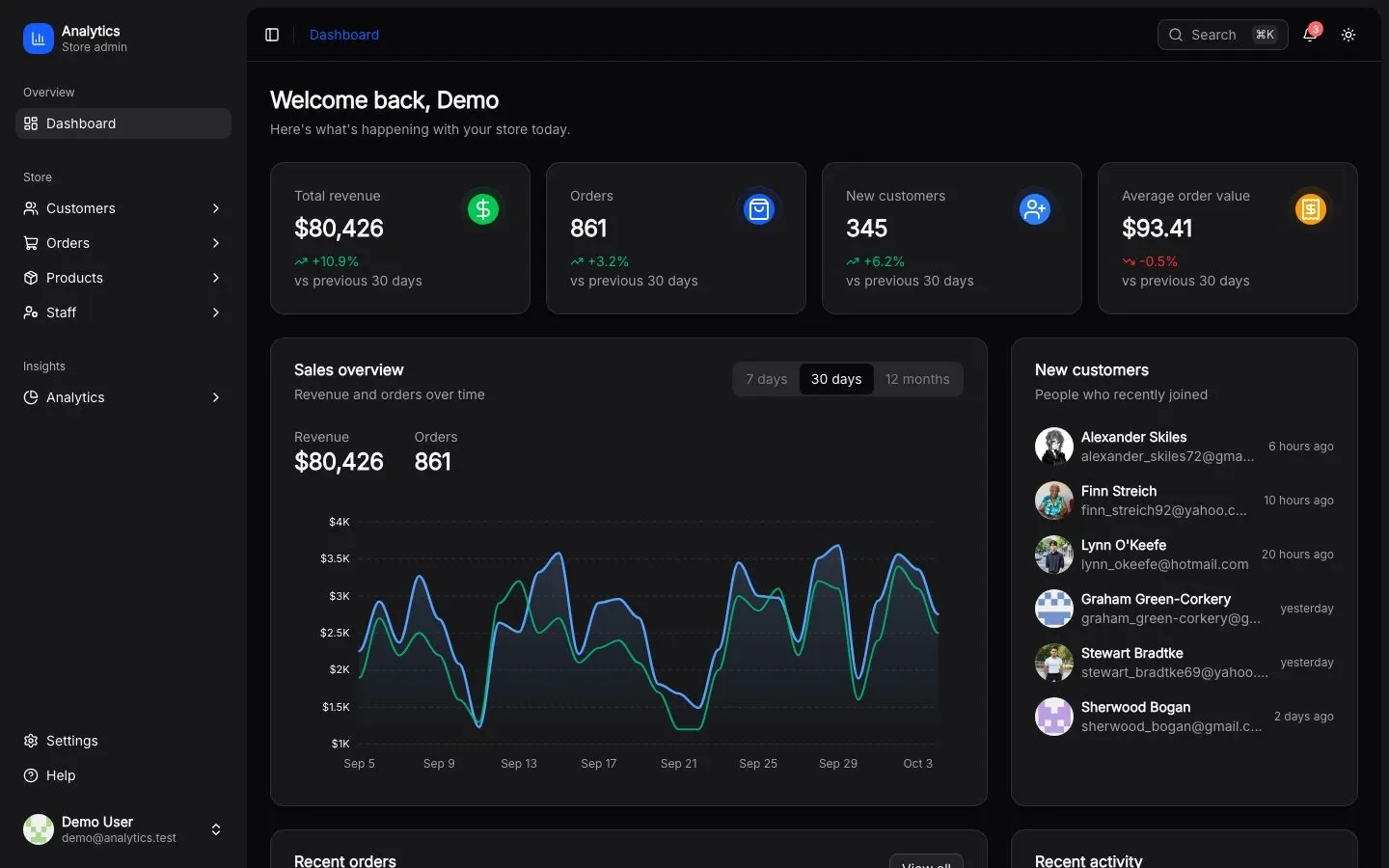The width and height of the screenshot is (1389, 868).
Task: Open the Search box
Action: coord(1222,35)
